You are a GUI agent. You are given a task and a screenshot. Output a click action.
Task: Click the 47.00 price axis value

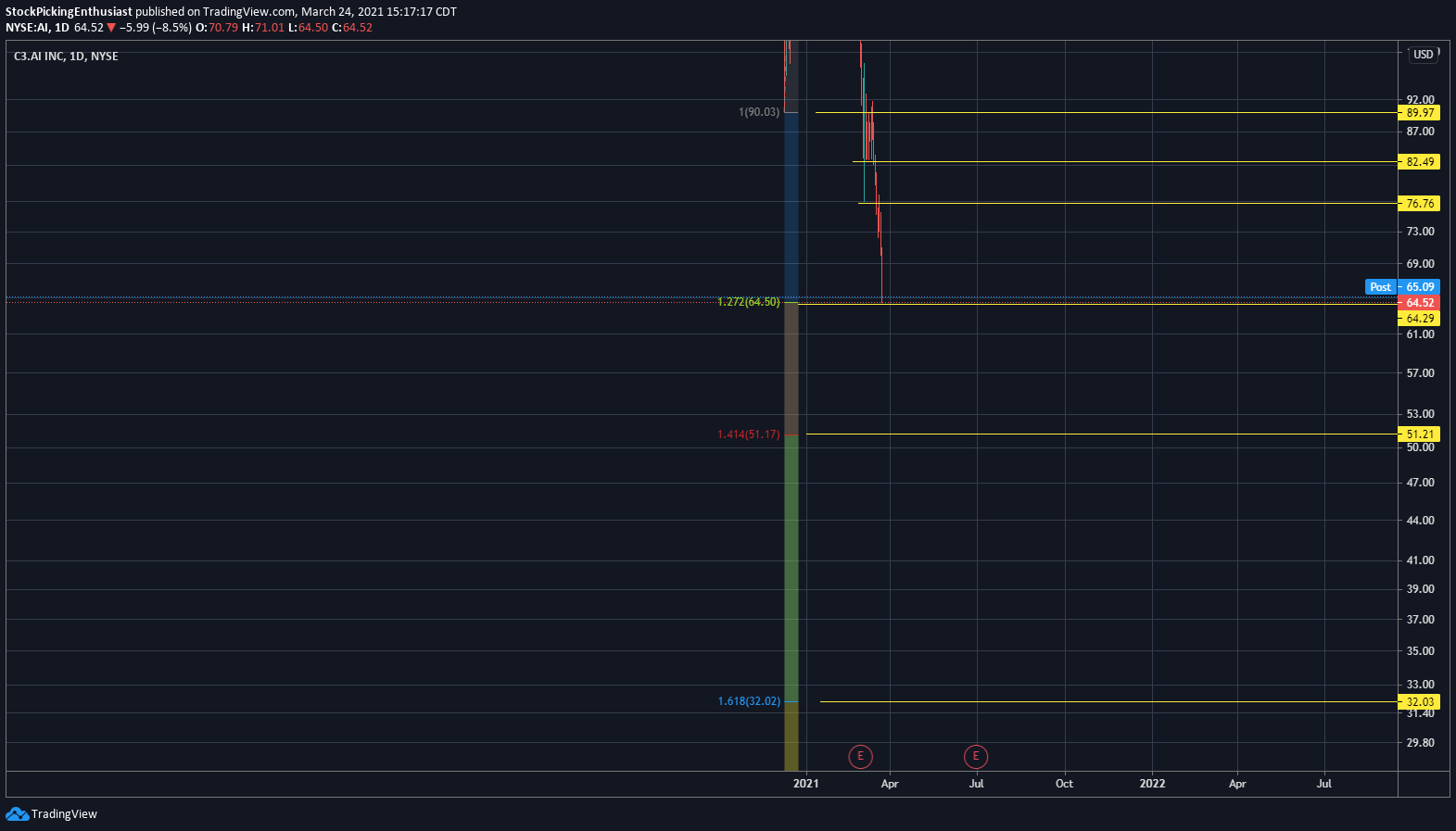(1420, 483)
